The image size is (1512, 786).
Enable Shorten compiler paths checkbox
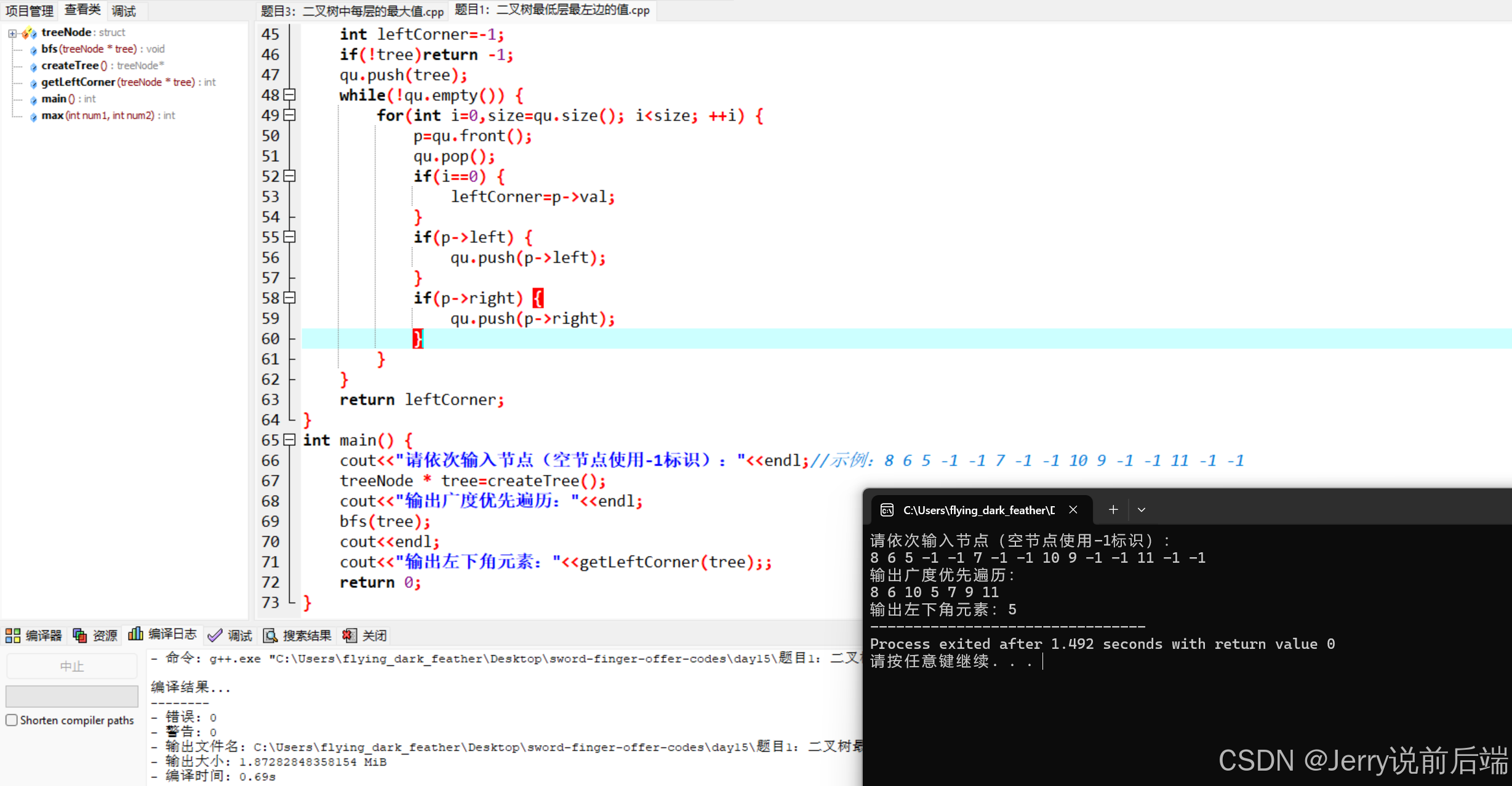pos(12,720)
